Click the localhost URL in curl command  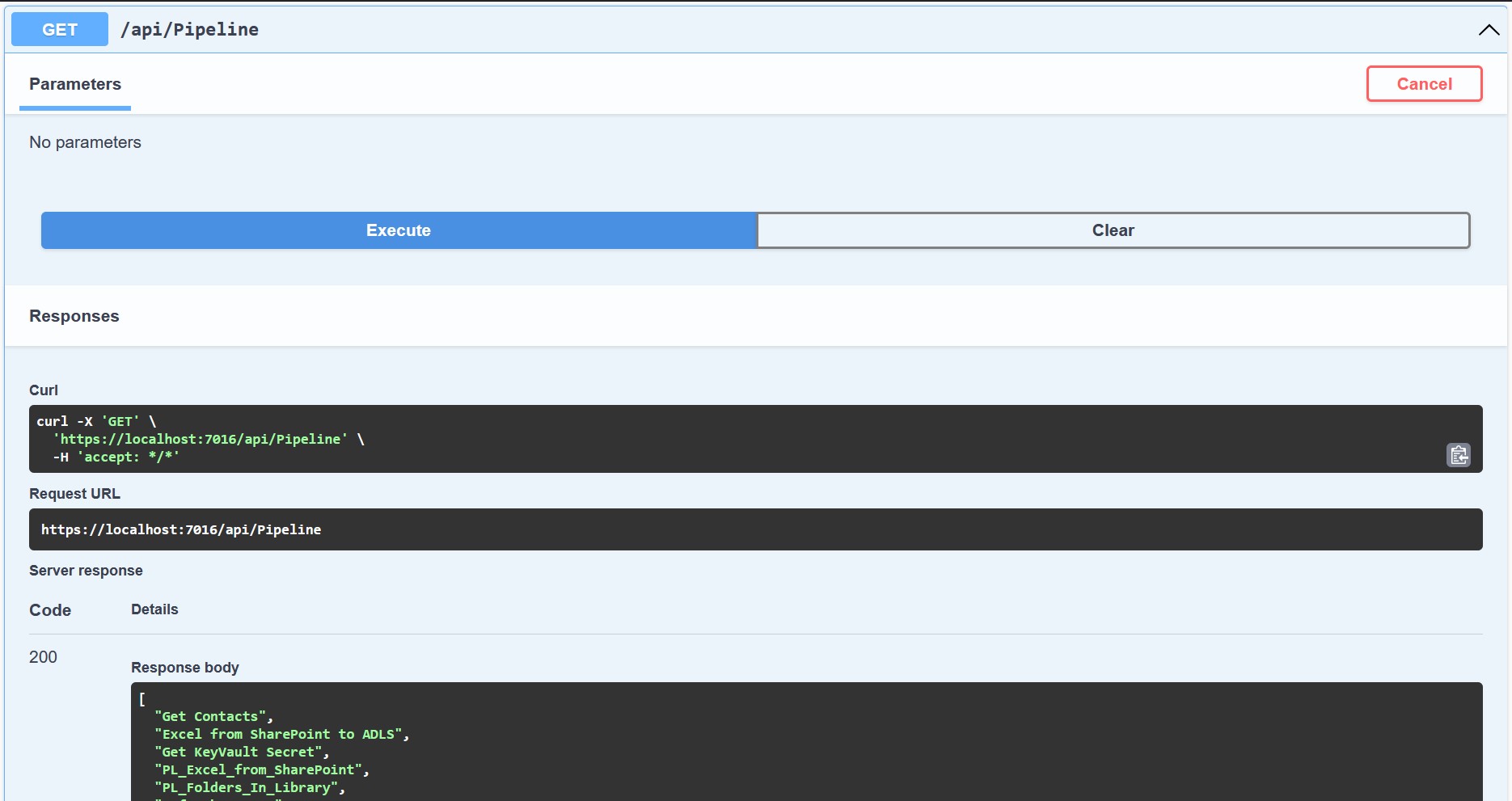201,439
